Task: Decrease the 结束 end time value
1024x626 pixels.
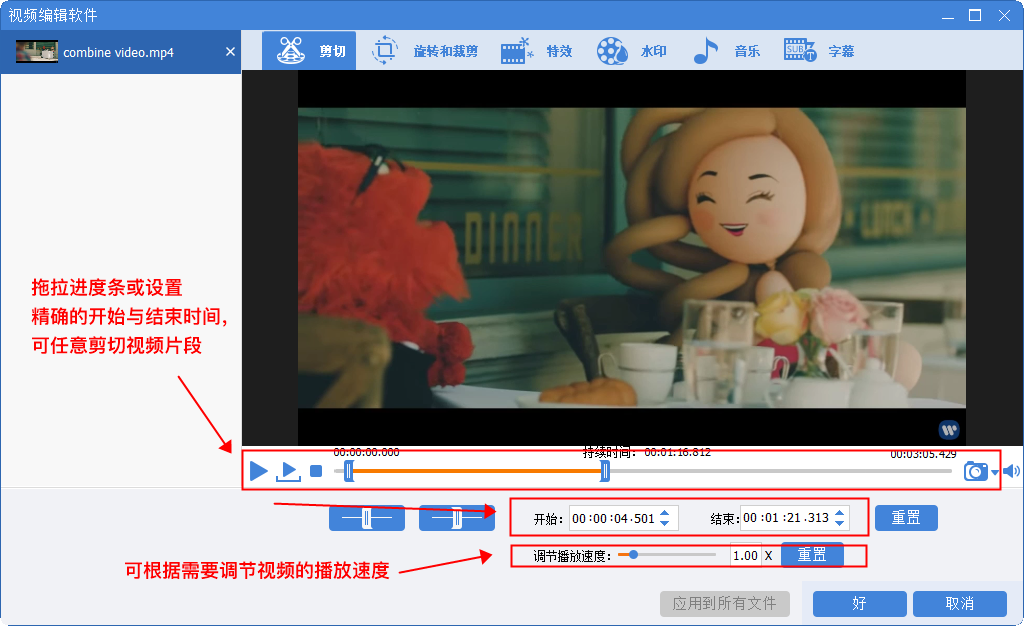Action: click(840, 522)
